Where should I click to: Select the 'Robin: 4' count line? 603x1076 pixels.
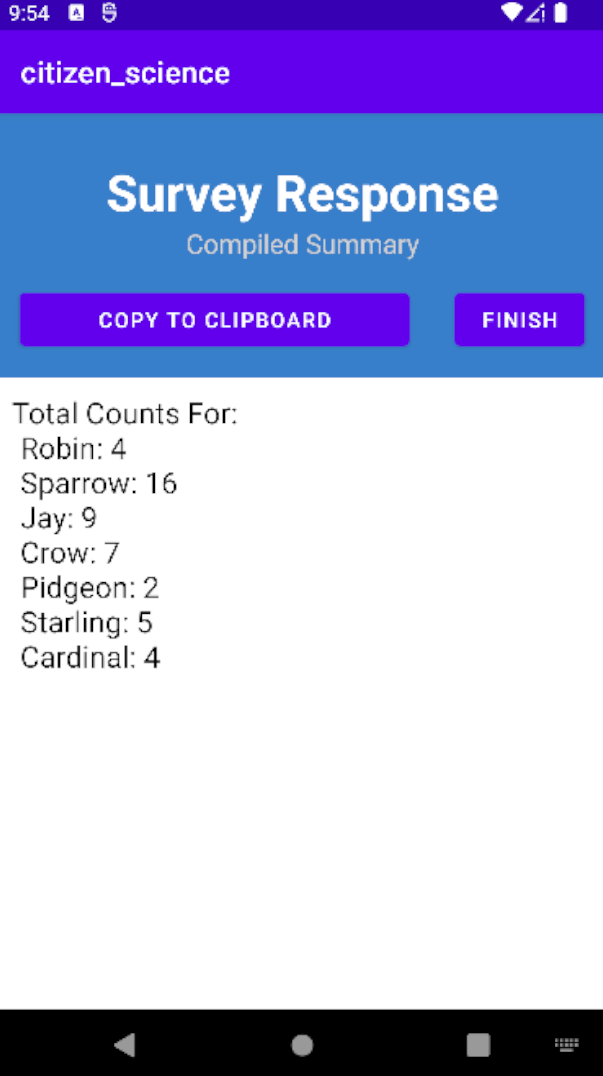tap(73, 449)
